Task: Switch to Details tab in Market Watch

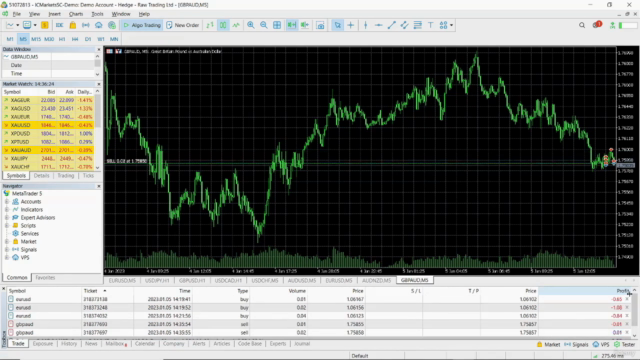Action: click(x=41, y=176)
